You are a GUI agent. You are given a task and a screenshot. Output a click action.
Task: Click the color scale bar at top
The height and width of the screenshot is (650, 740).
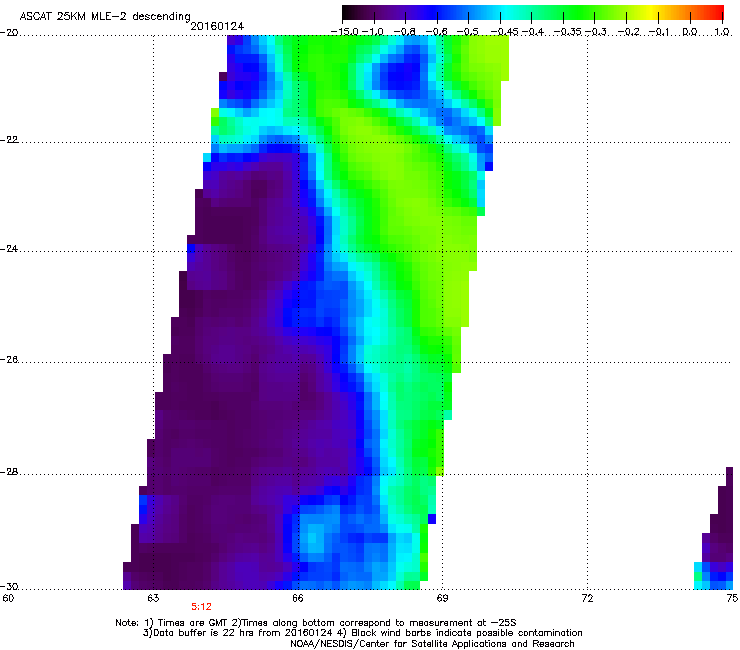click(533, 13)
